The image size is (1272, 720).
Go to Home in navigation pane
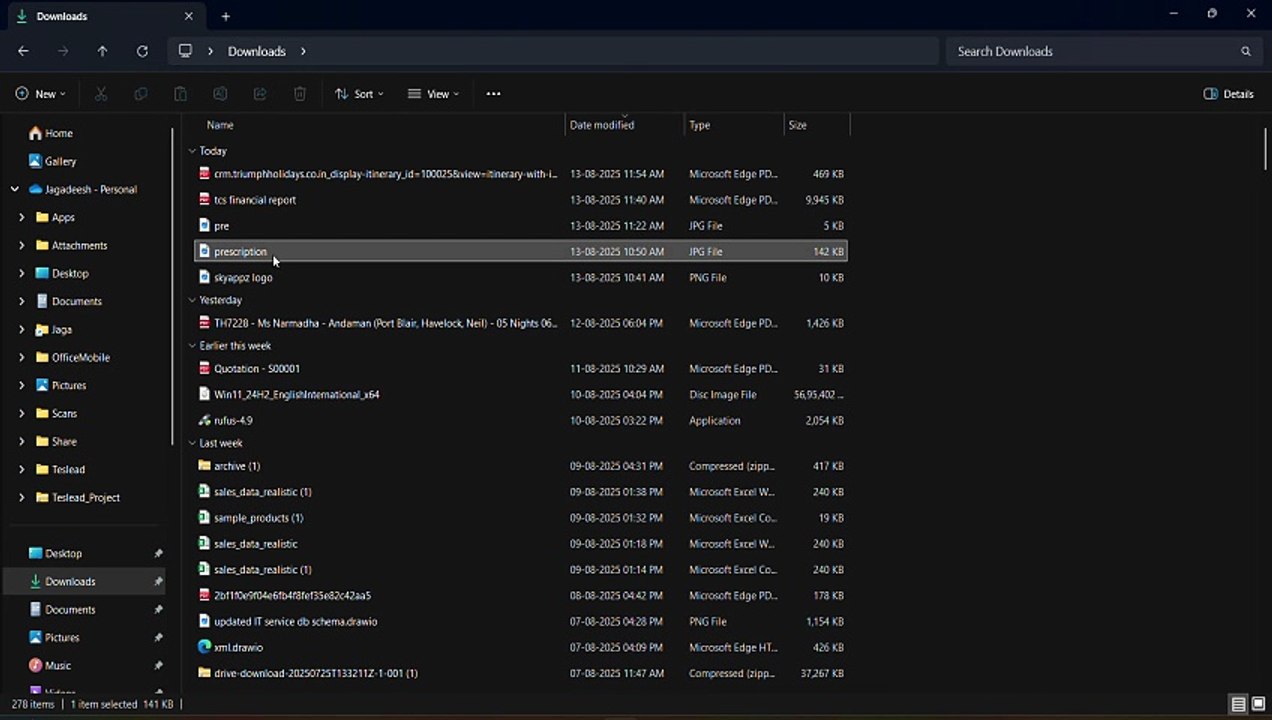(50, 133)
